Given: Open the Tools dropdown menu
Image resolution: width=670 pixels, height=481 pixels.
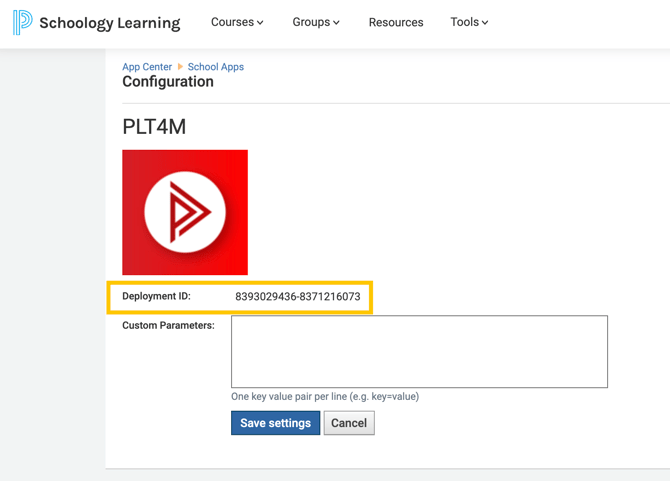Looking at the screenshot, I should pos(469,22).
